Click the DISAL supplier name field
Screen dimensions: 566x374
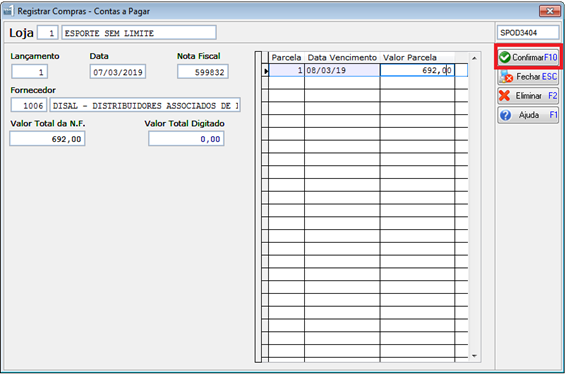[145, 105]
